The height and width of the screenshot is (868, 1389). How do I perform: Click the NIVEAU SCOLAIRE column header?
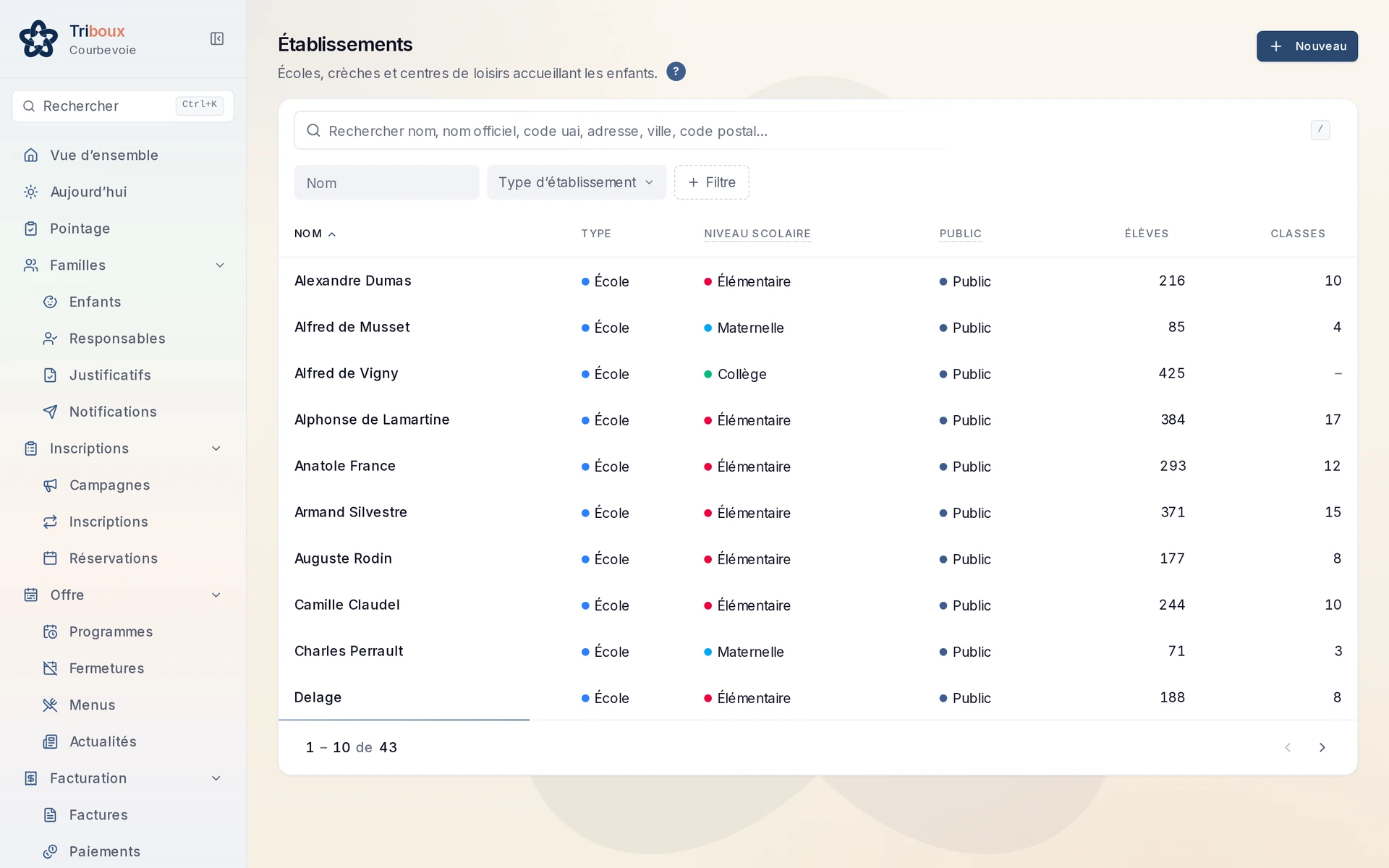point(757,234)
